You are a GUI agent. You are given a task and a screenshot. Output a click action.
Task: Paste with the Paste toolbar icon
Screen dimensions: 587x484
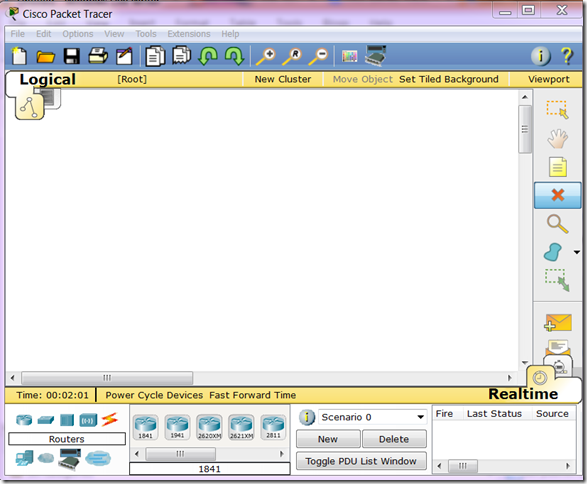coord(182,55)
